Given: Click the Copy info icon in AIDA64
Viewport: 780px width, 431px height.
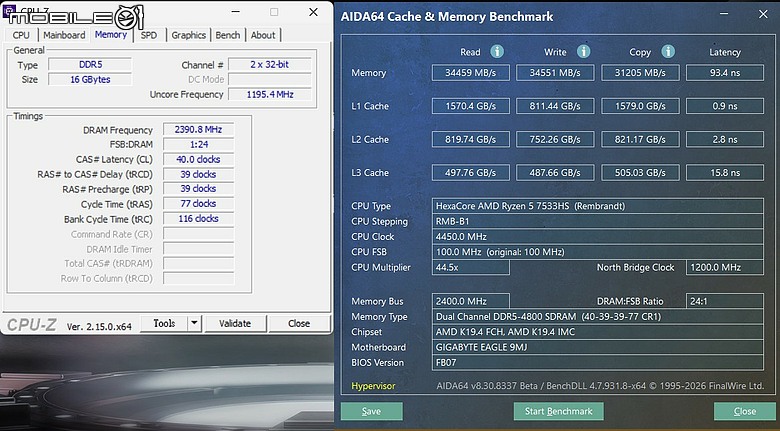Looking at the screenshot, I should pos(668,51).
